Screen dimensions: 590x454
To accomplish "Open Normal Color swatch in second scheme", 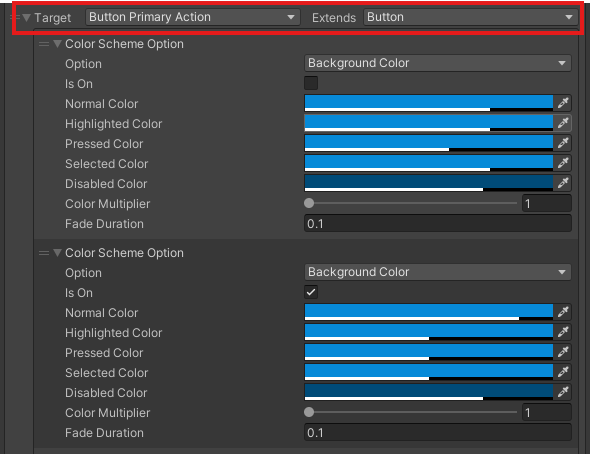I will (x=429, y=312).
